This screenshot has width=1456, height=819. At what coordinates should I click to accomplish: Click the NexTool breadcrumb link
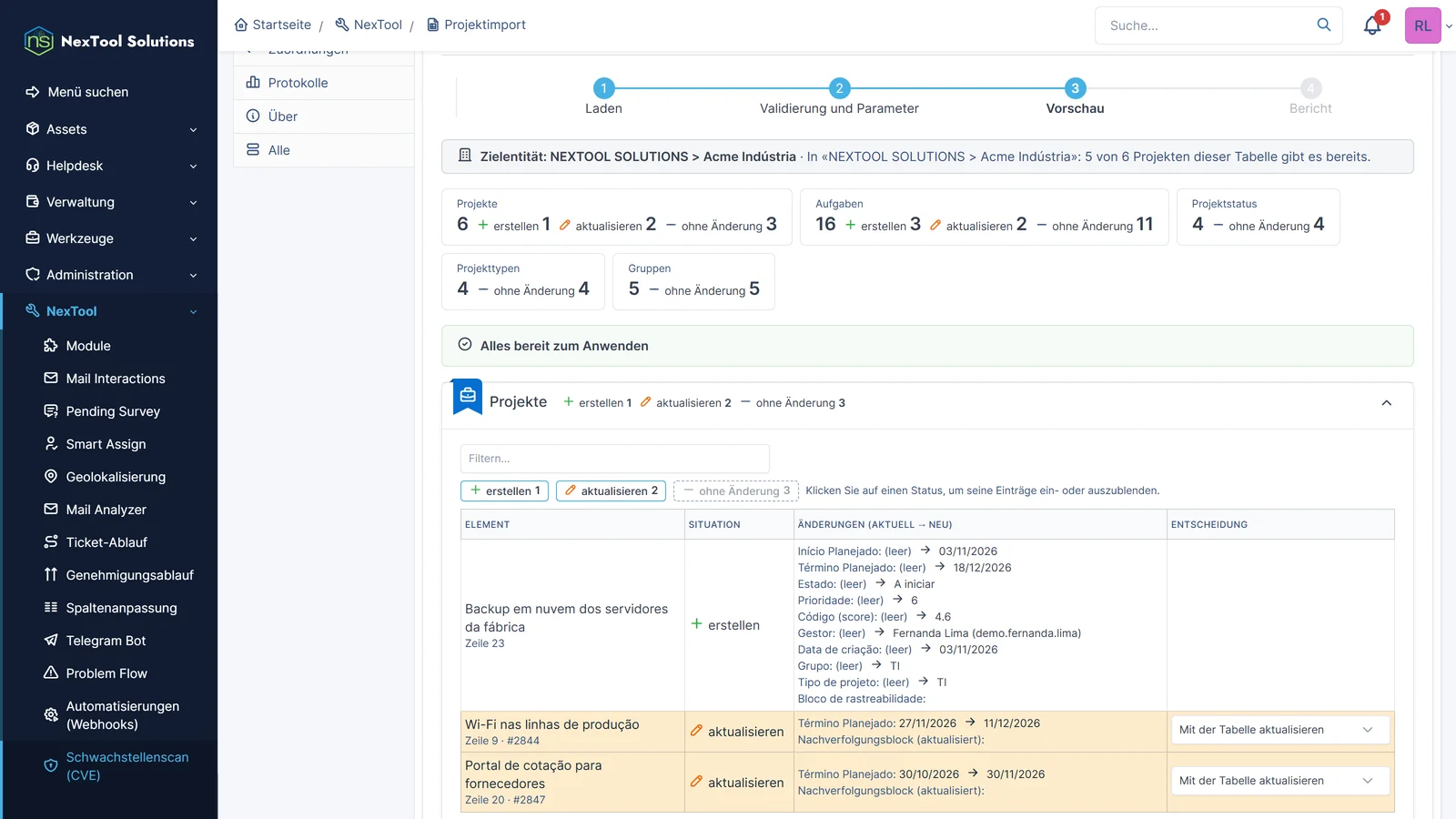[x=369, y=25]
